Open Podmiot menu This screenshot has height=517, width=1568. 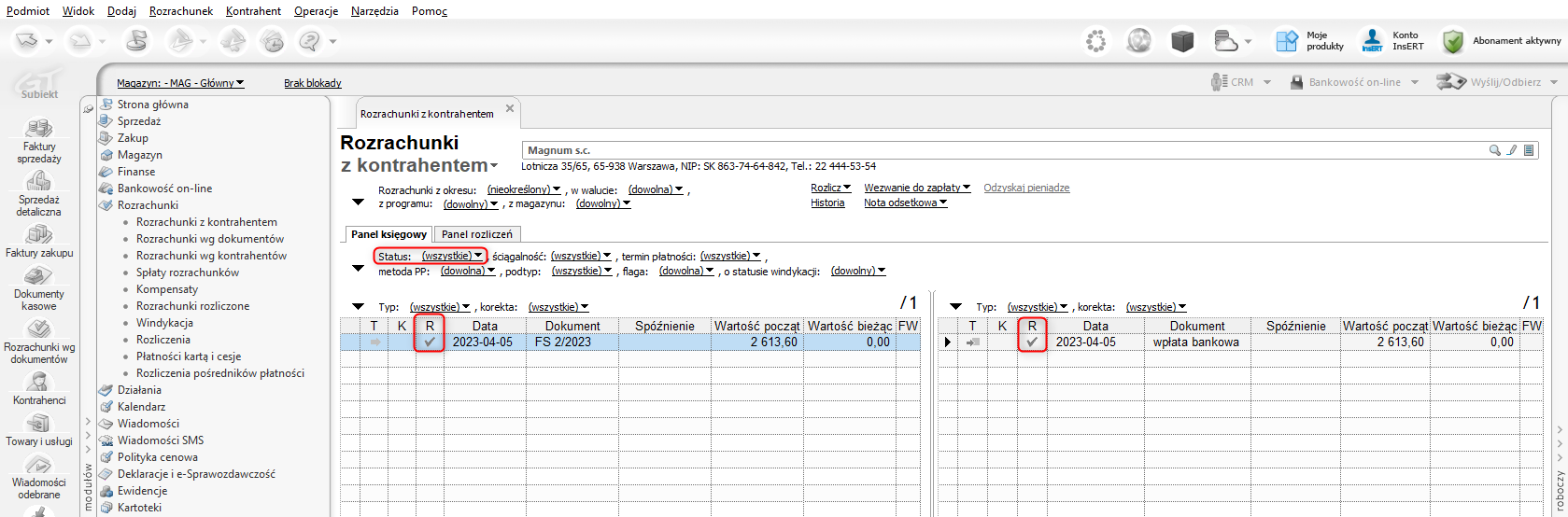coord(28,11)
